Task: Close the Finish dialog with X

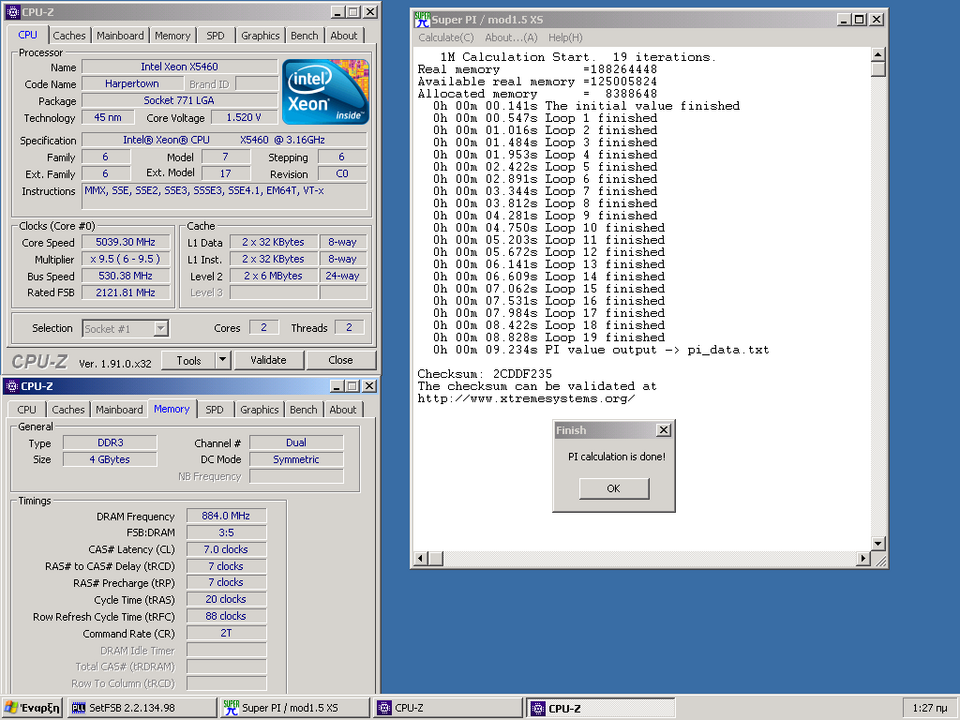Action: point(664,430)
